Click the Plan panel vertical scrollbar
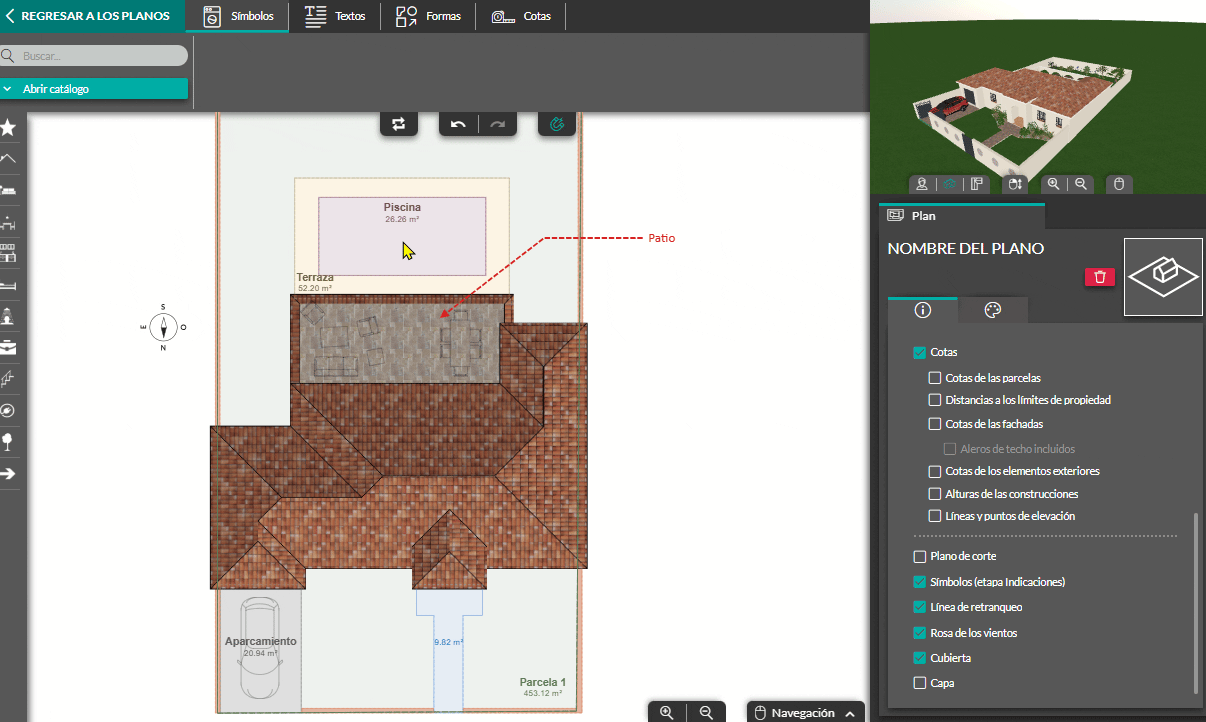1206x722 pixels. (1195, 603)
